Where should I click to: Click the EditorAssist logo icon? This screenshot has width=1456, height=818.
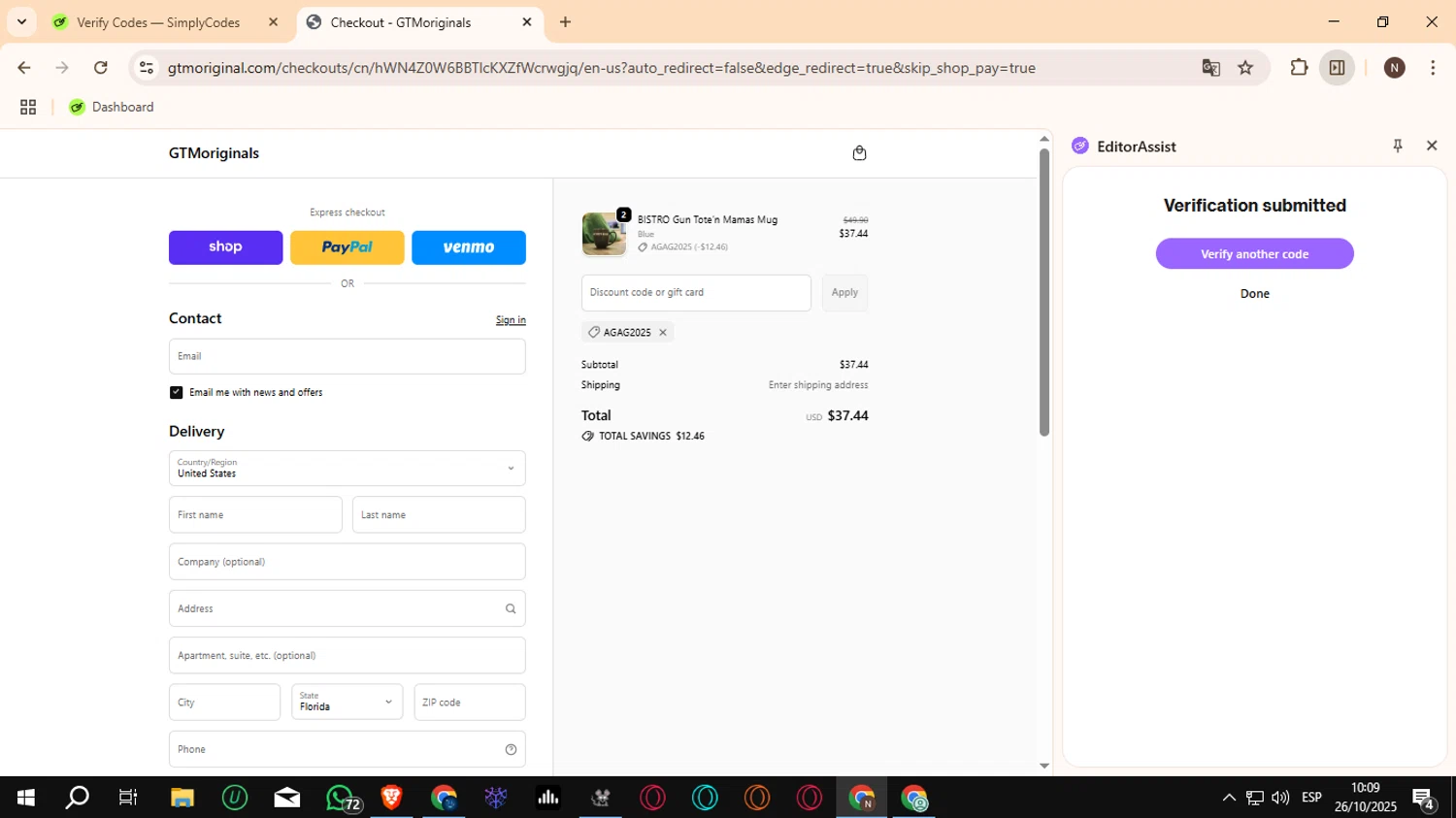pos(1080,147)
